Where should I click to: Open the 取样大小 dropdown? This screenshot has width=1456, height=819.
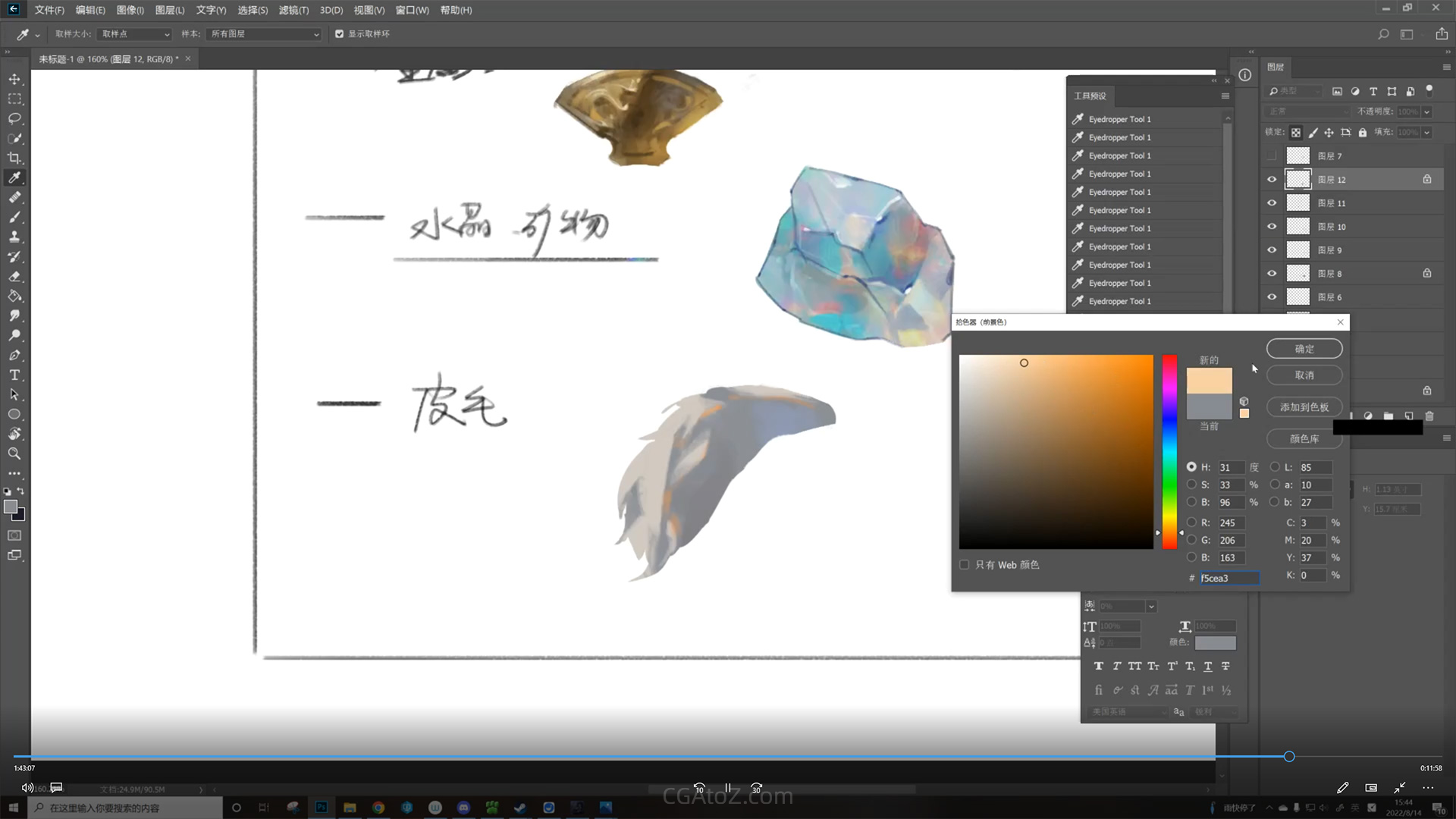pos(135,34)
